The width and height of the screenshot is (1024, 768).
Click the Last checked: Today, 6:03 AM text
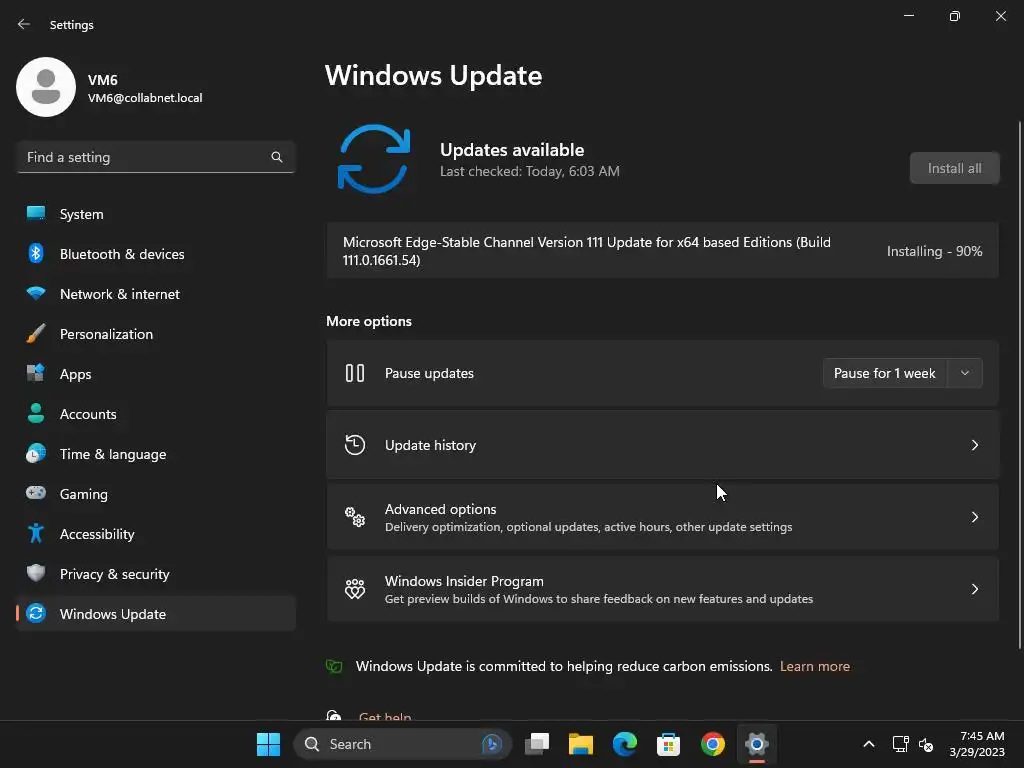[x=530, y=171]
